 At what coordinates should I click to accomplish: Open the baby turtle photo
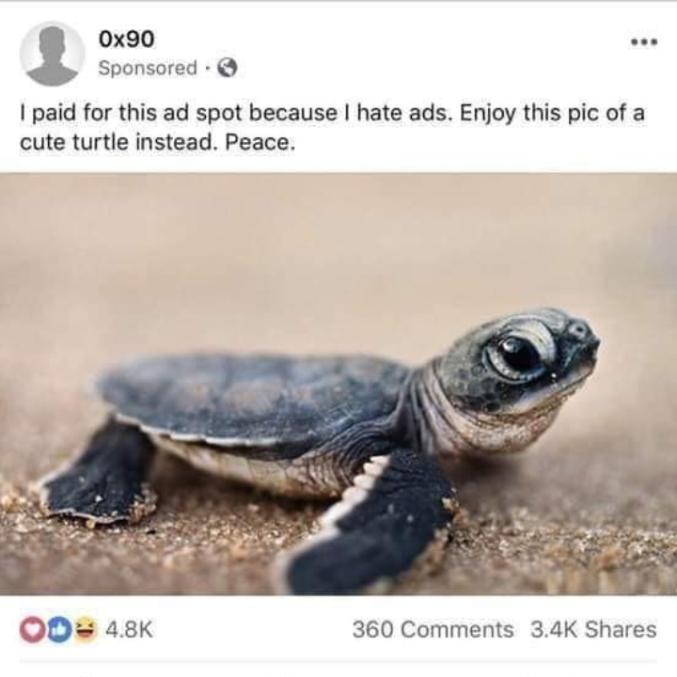pyautogui.click(x=338, y=385)
